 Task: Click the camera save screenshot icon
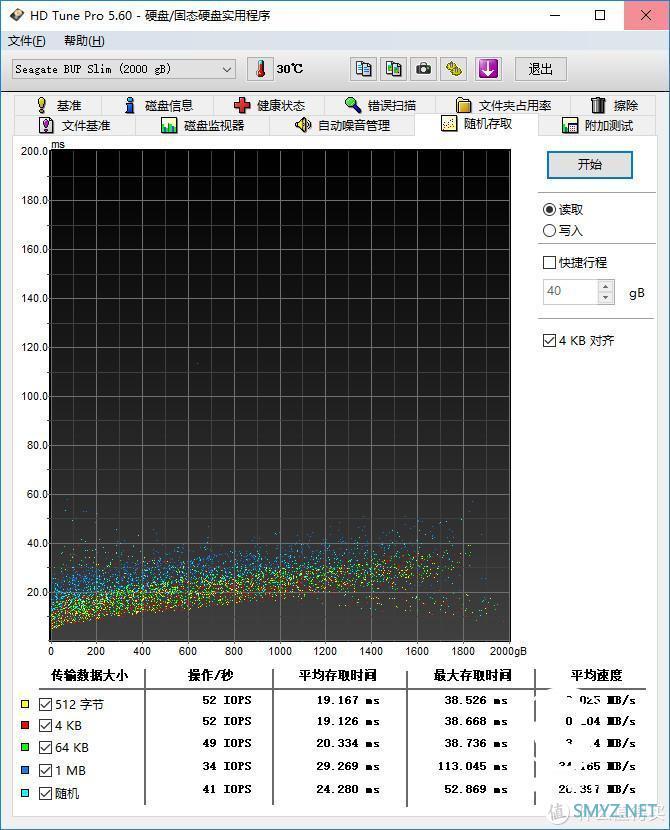(x=423, y=69)
